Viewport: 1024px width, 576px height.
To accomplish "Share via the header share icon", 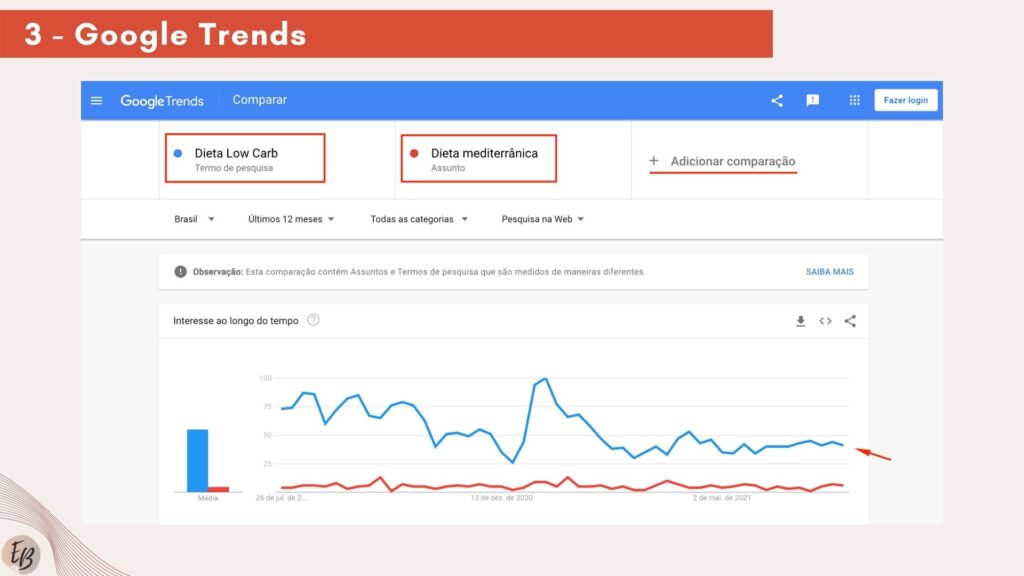I will [776, 101].
